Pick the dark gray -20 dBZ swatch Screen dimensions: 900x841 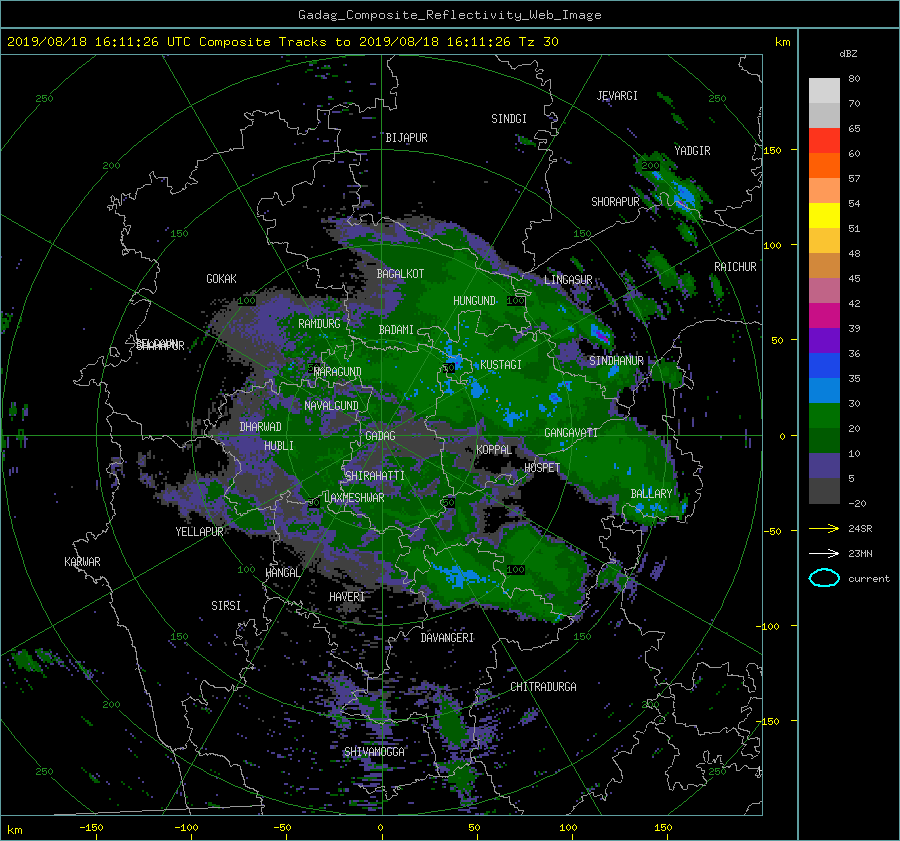pos(824,491)
